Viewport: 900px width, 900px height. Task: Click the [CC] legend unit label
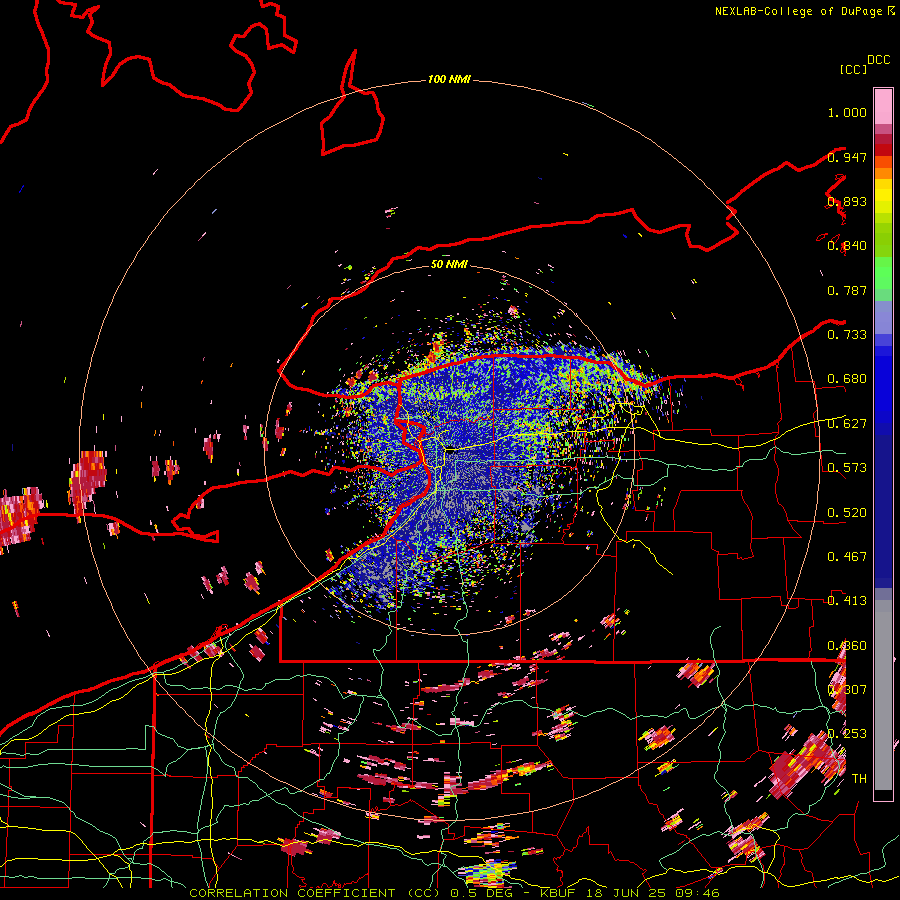[x=854, y=69]
